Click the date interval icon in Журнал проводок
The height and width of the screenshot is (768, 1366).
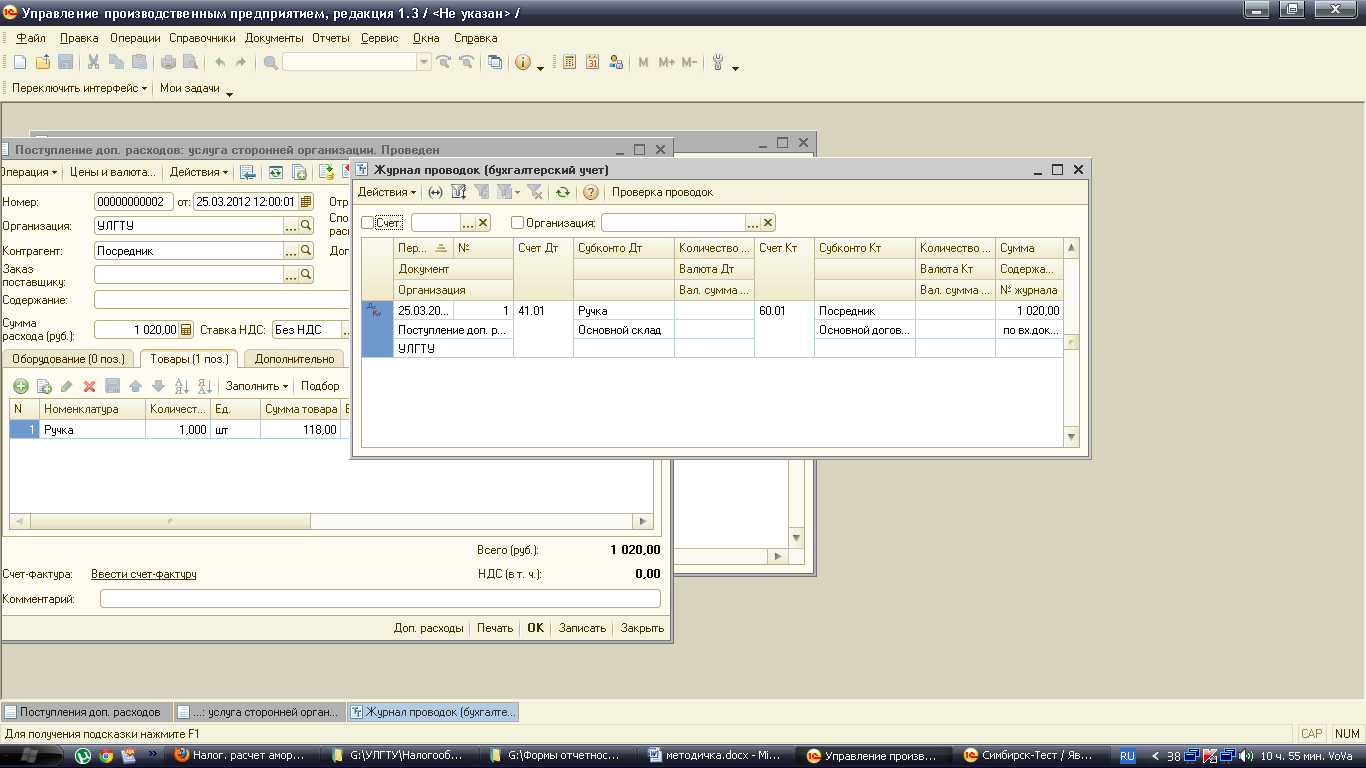(435, 192)
